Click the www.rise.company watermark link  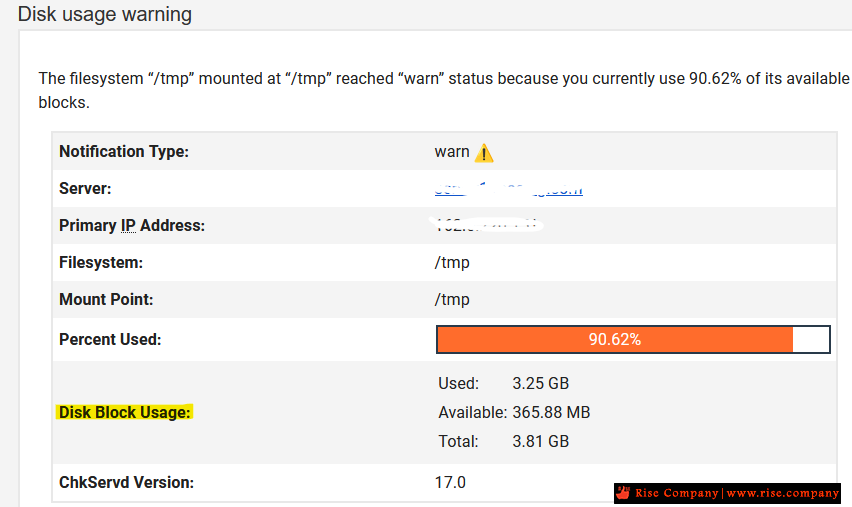(x=782, y=493)
